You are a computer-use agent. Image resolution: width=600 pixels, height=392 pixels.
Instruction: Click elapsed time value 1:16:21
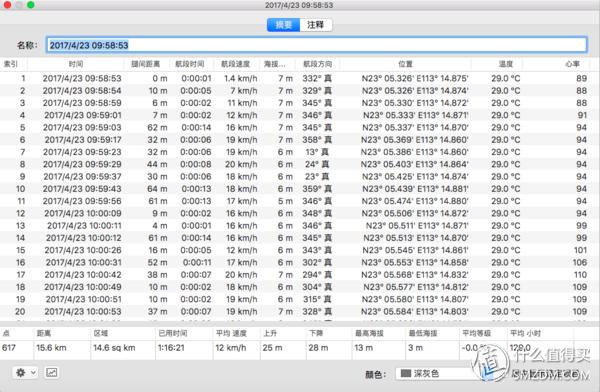pos(171,348)
